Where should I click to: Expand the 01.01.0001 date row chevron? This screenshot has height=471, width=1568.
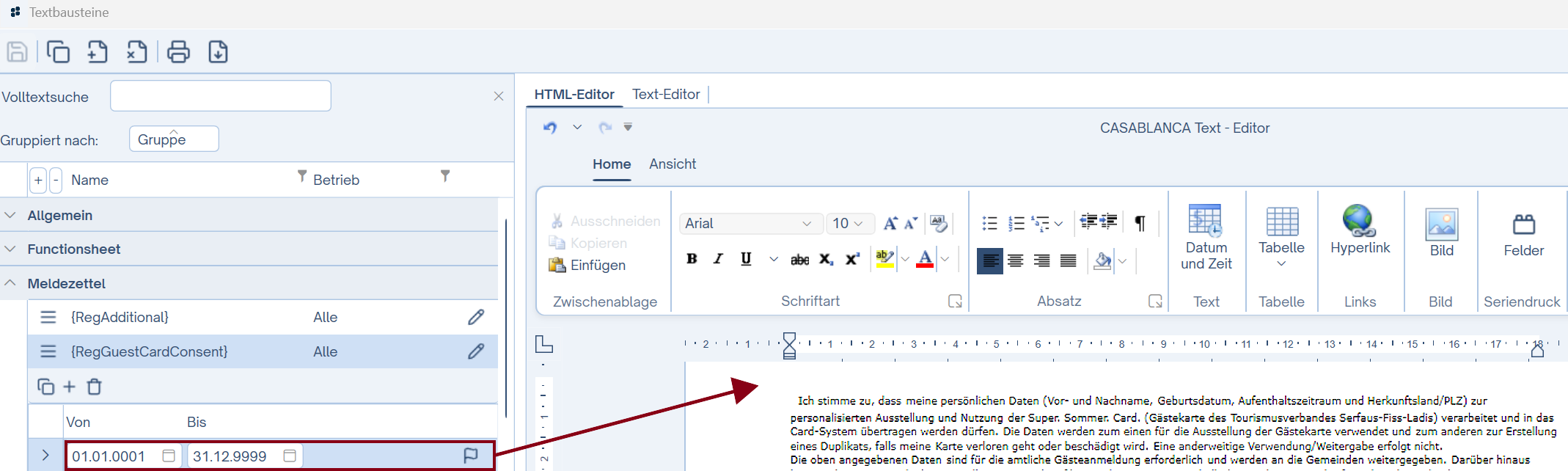45,456
